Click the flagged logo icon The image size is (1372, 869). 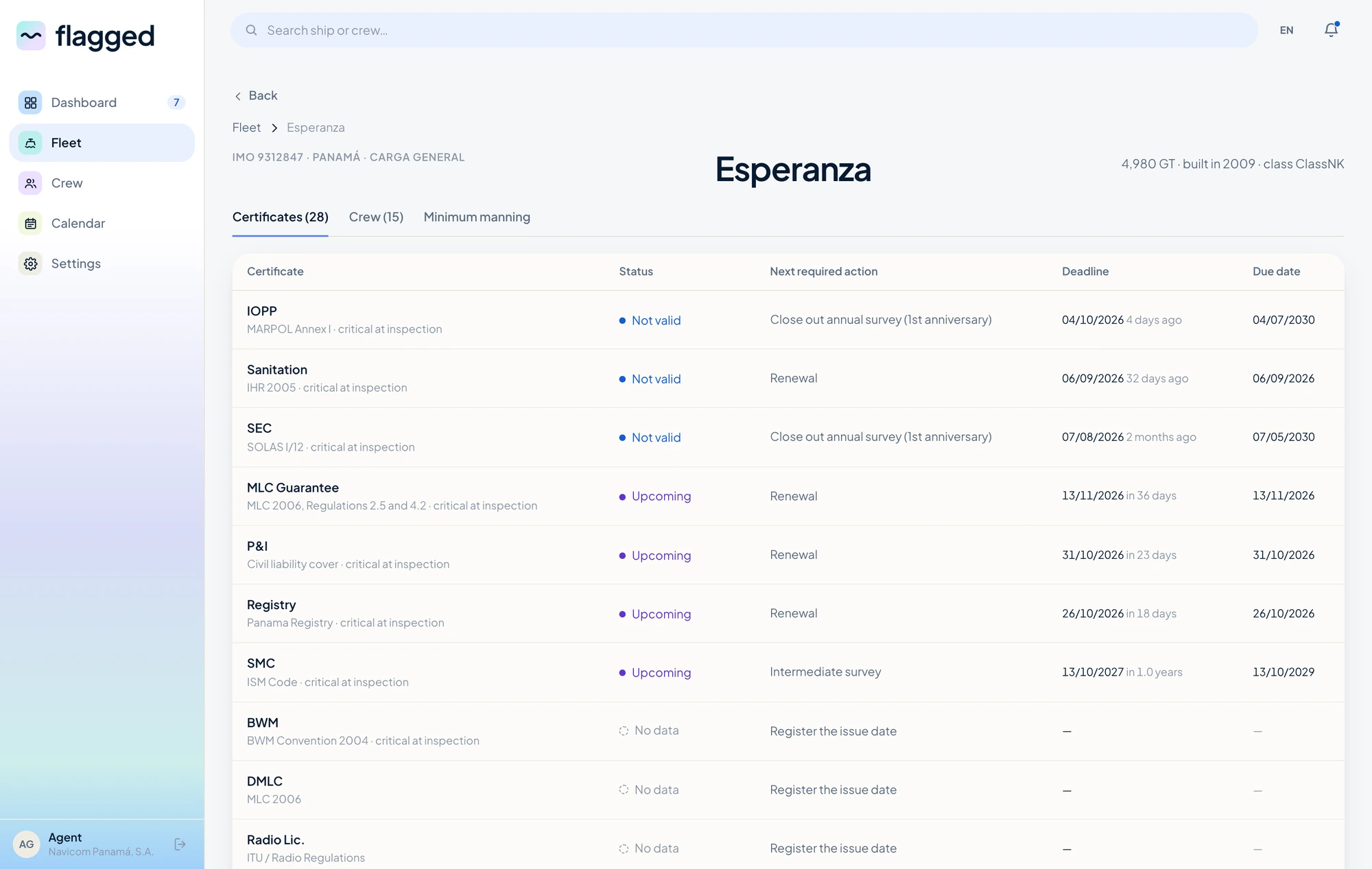31,36
